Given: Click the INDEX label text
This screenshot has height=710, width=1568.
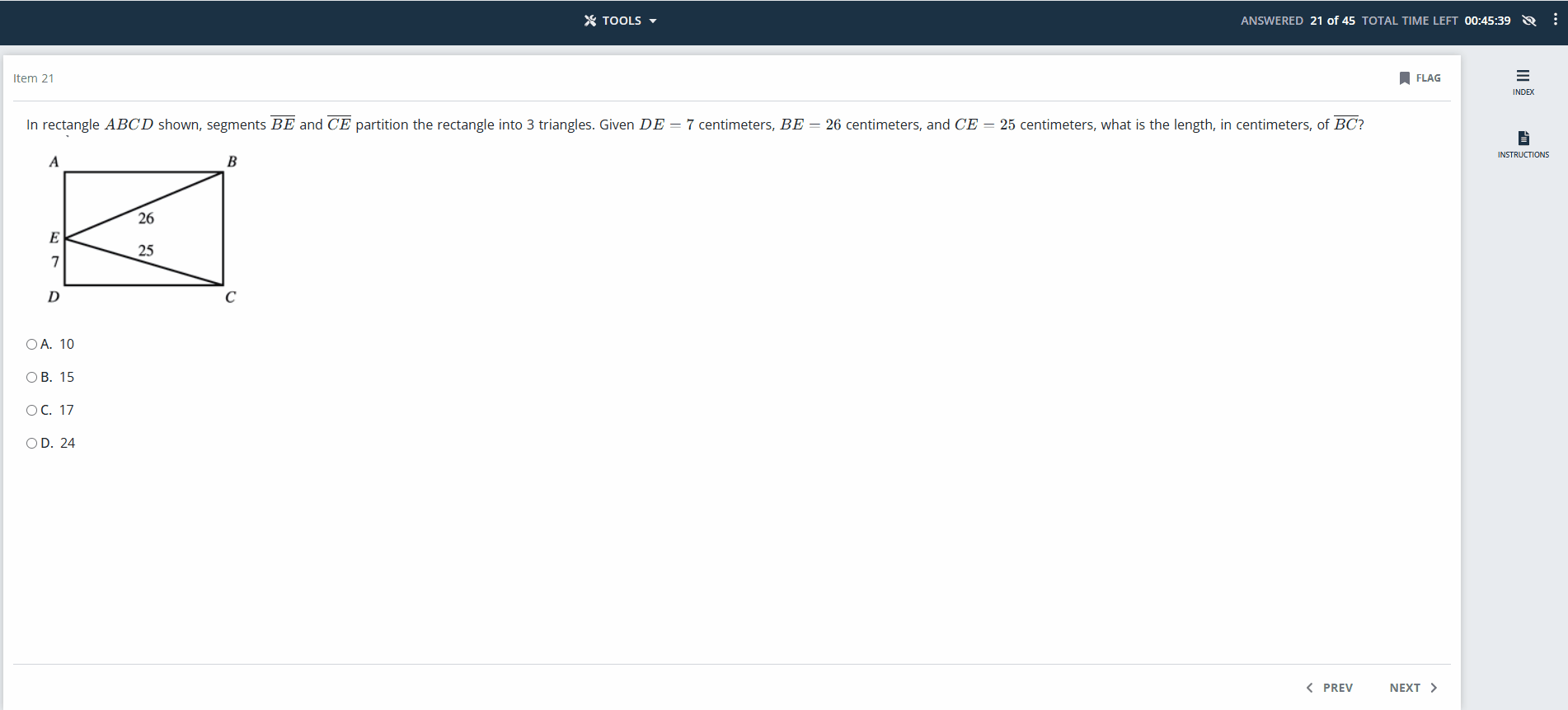Looking at the screenshot, I should coord(1523,92).
